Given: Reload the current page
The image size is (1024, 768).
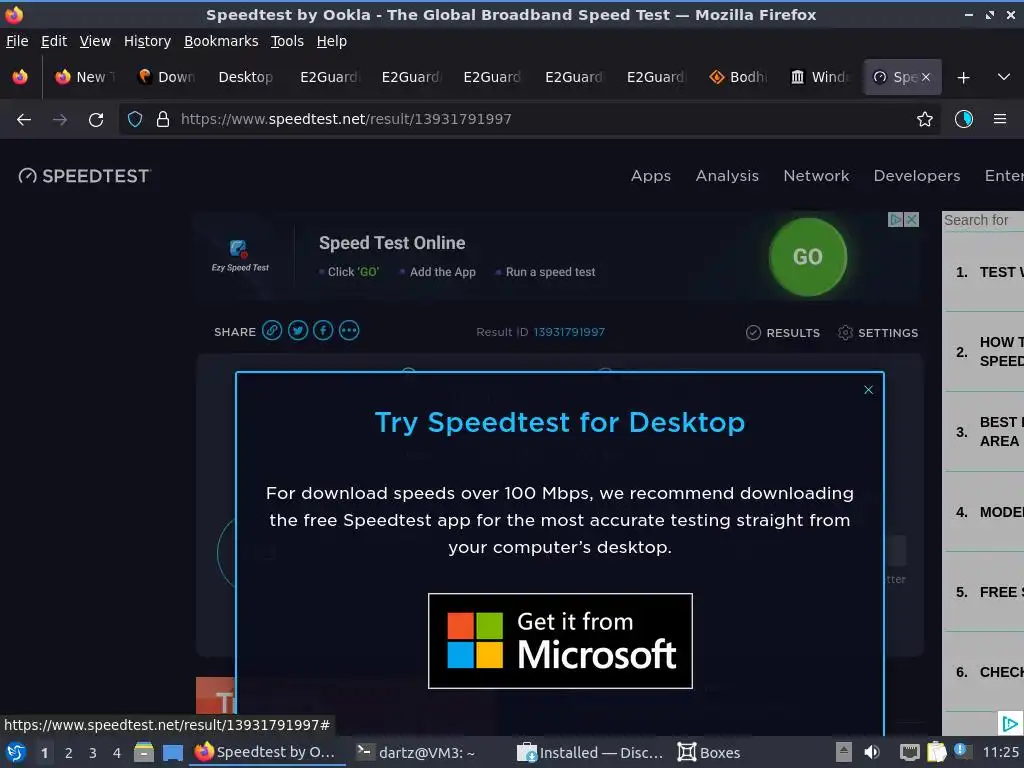Looking at the screenshot, I should (96, 120).
